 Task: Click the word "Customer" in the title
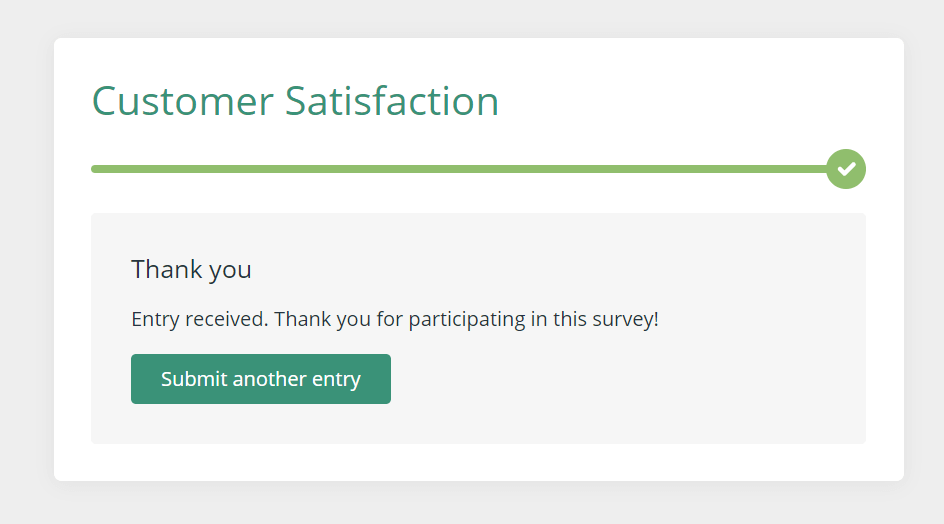click(x=182, y=101)
